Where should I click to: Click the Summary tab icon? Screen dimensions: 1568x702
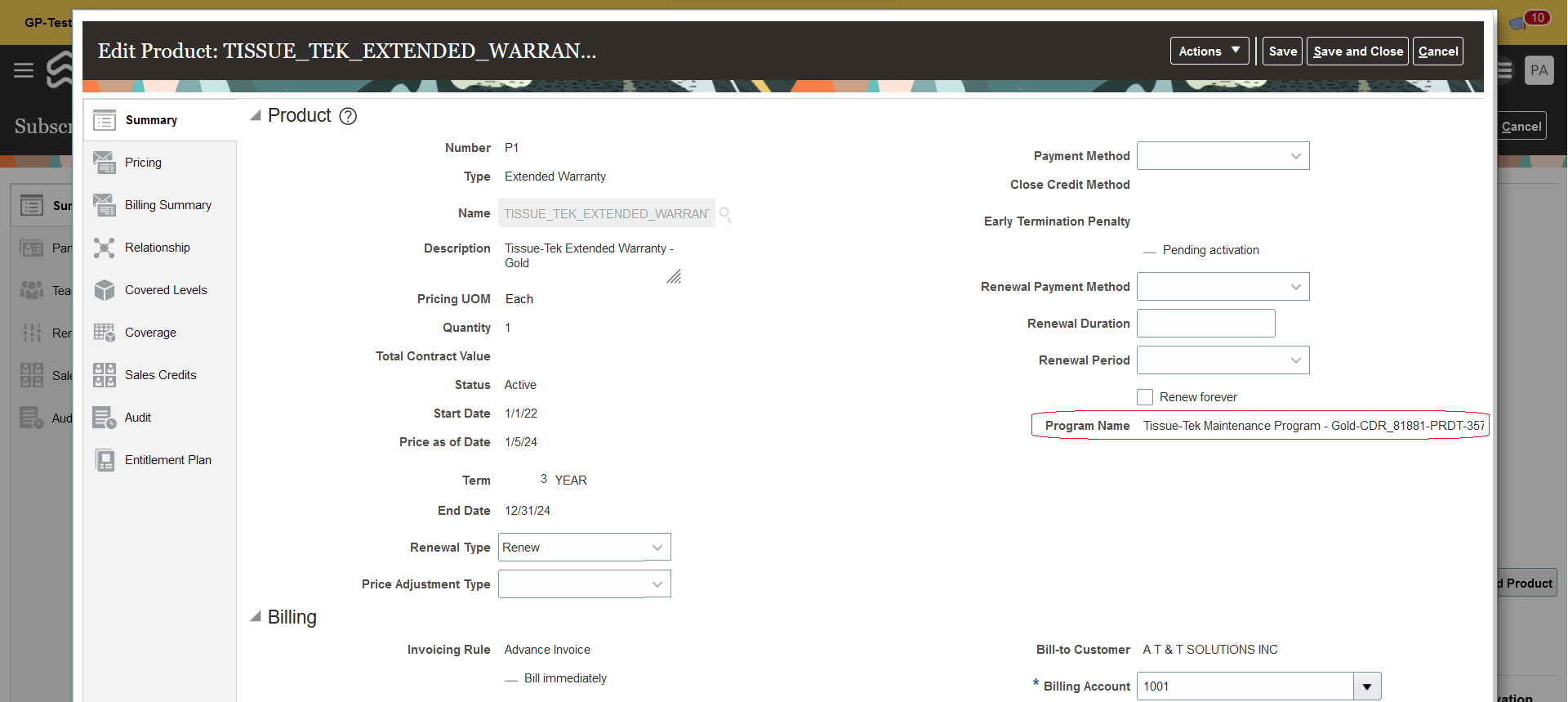coord(105,121)
